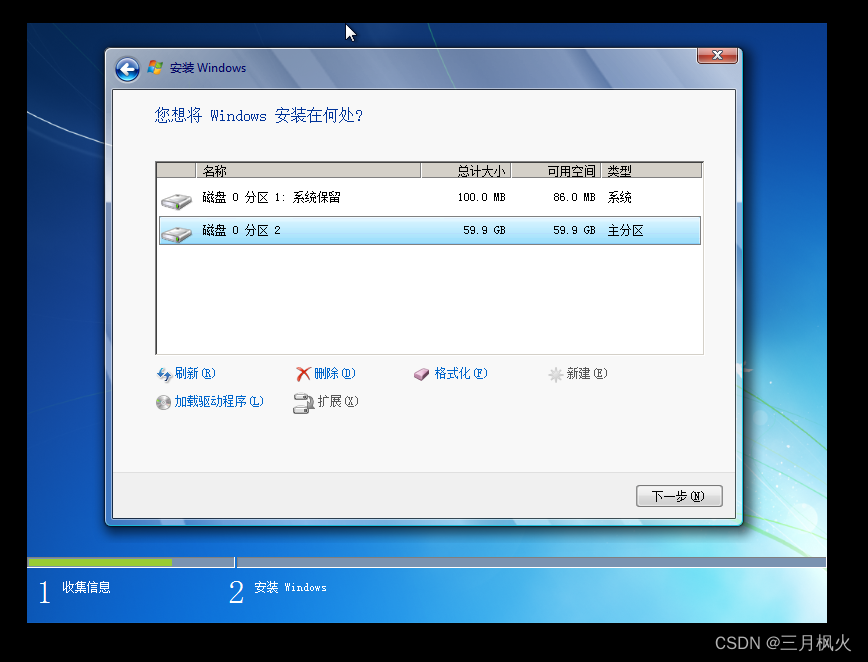Click the 100.0 MB total size cell
The height and width of the screenshot is (662, 868).
click(x=481, y=198)
